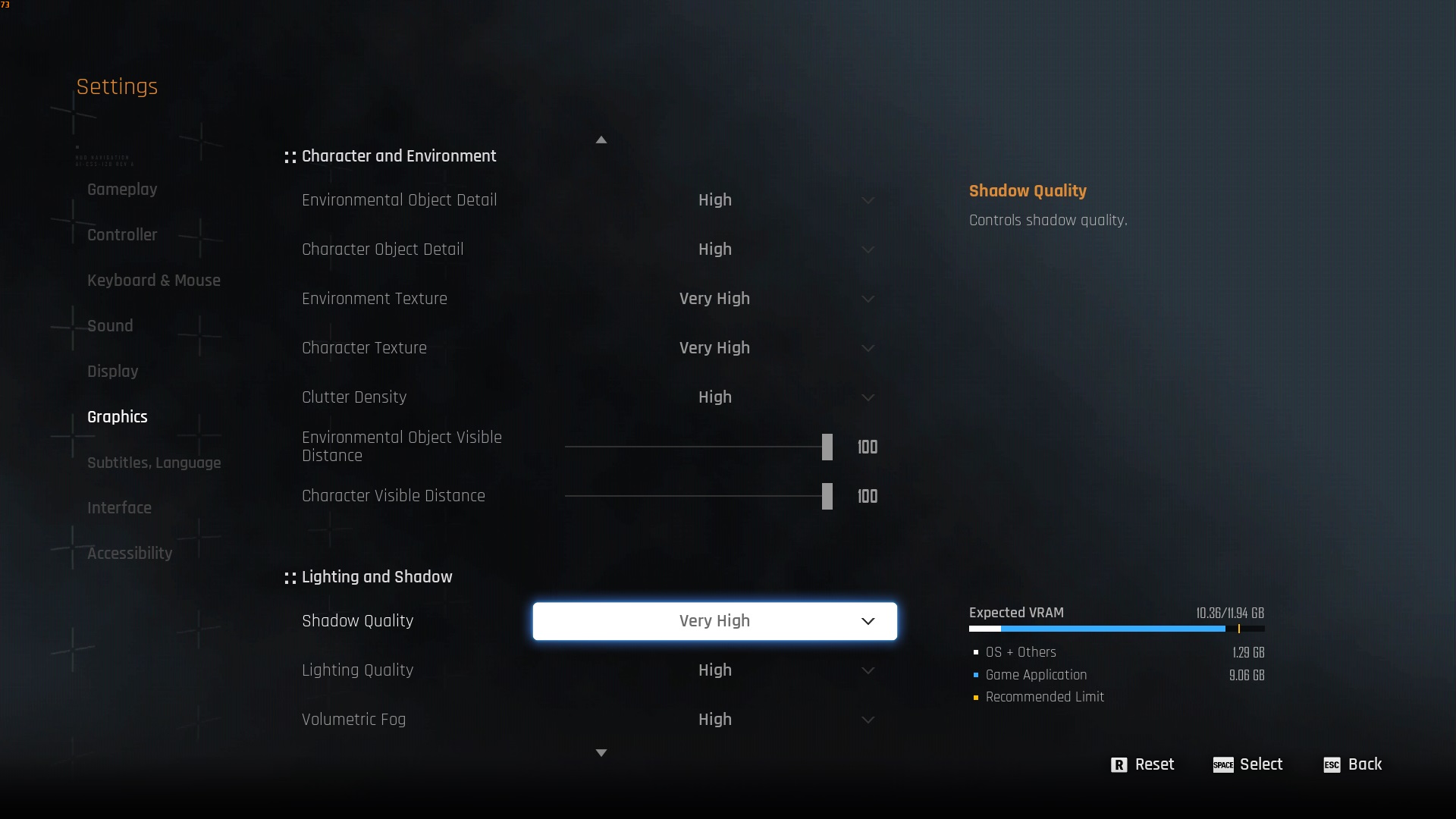Open the Environmental Object Detail dropdown
The width and height of the screenshot is (1456, 819).
[715, 200]
